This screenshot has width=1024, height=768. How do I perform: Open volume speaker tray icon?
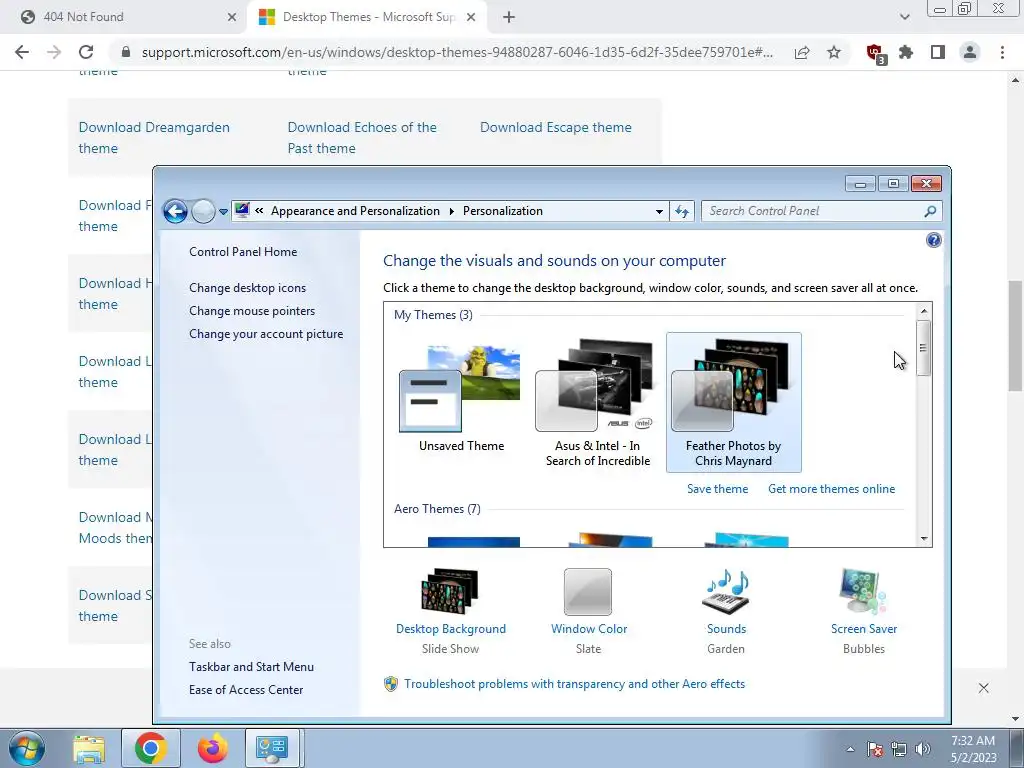(x=923, y=749)
